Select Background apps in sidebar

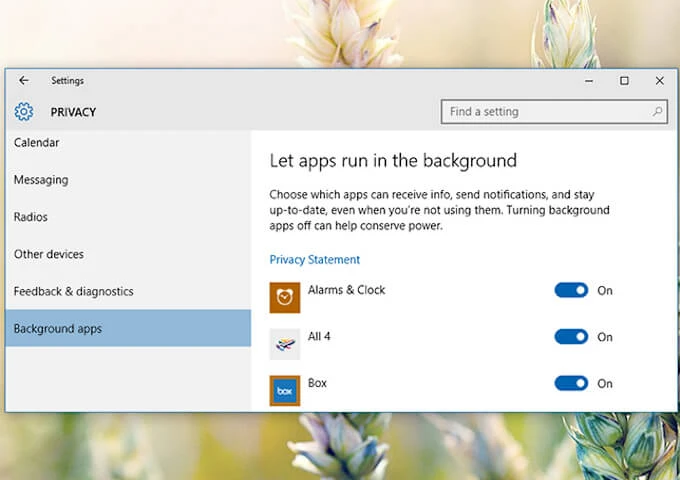click(128, 328)
